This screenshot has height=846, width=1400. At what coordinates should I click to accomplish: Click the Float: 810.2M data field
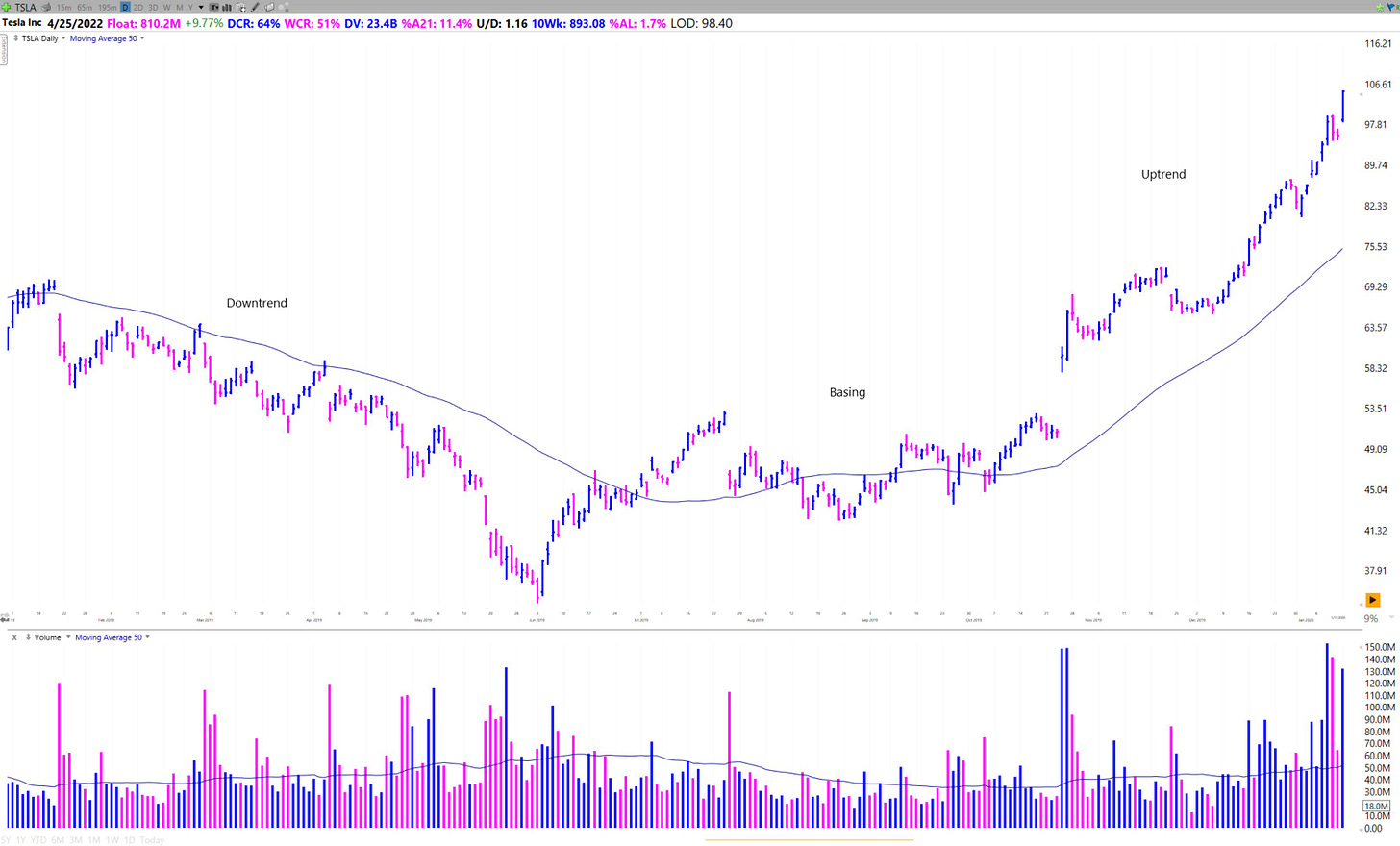coord(143,23)
